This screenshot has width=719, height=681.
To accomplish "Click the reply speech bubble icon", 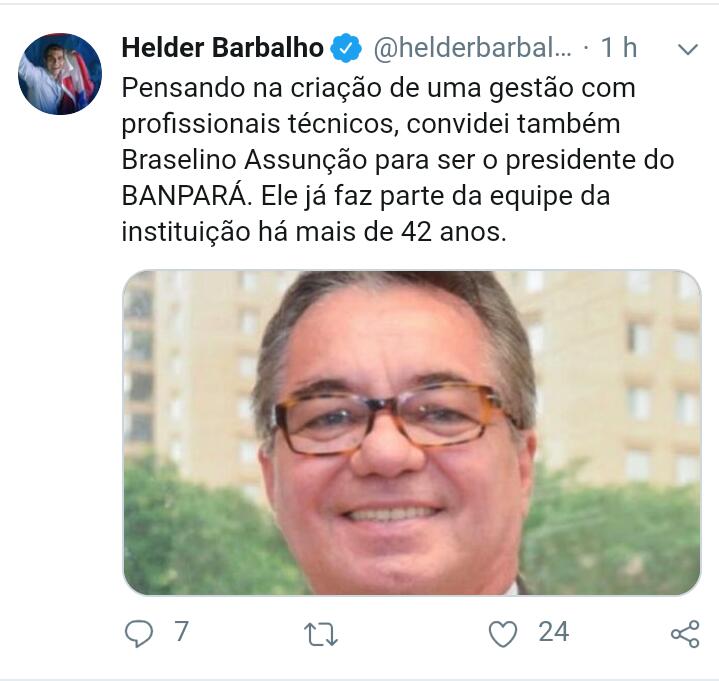I will pyautogui.click(x=138, y=633).
